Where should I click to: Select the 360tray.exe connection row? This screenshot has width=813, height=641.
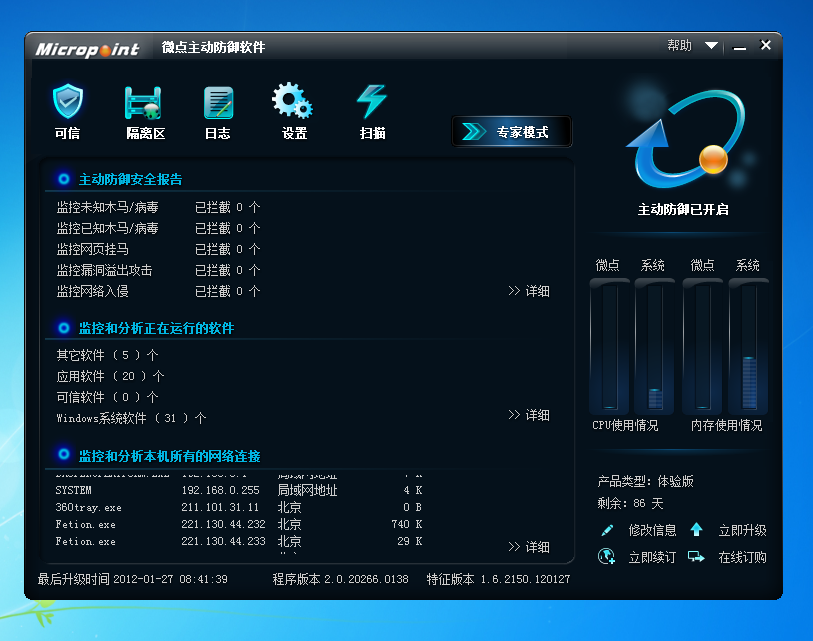(239, 507)
